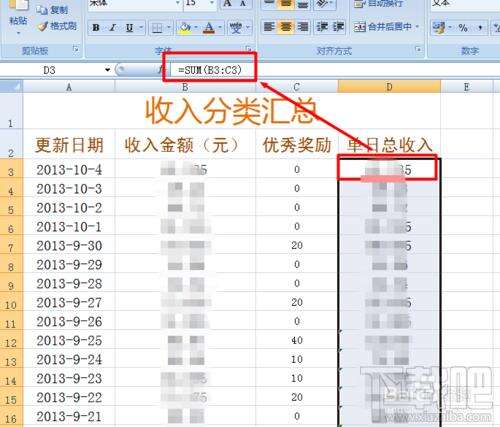Image resolution: width=500 pixels, height=427 pixels.
Task: Select column C header
Action: [297, 87]
